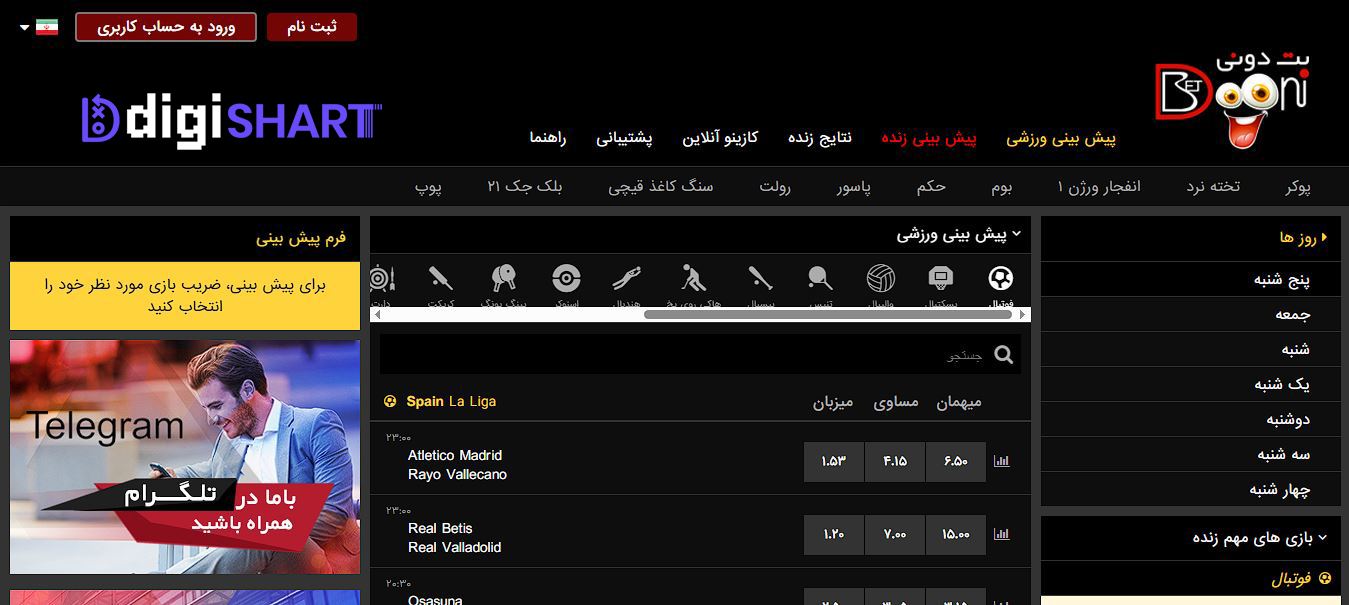Viewport: 1349px width, 605px height.
Task: Select the snooker ball icon
Action: pyautogui.click(x=566, y=278)
